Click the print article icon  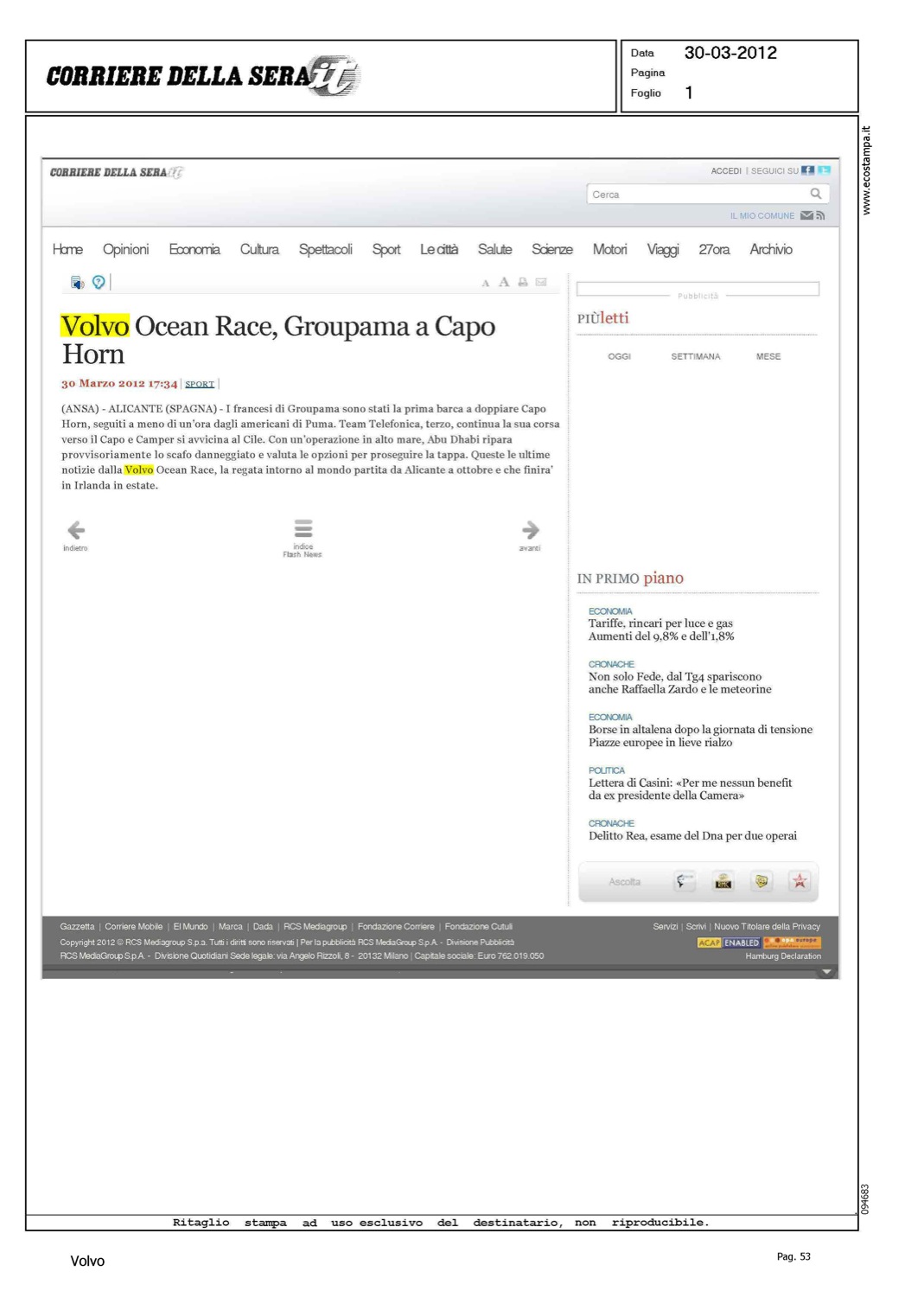523,282
